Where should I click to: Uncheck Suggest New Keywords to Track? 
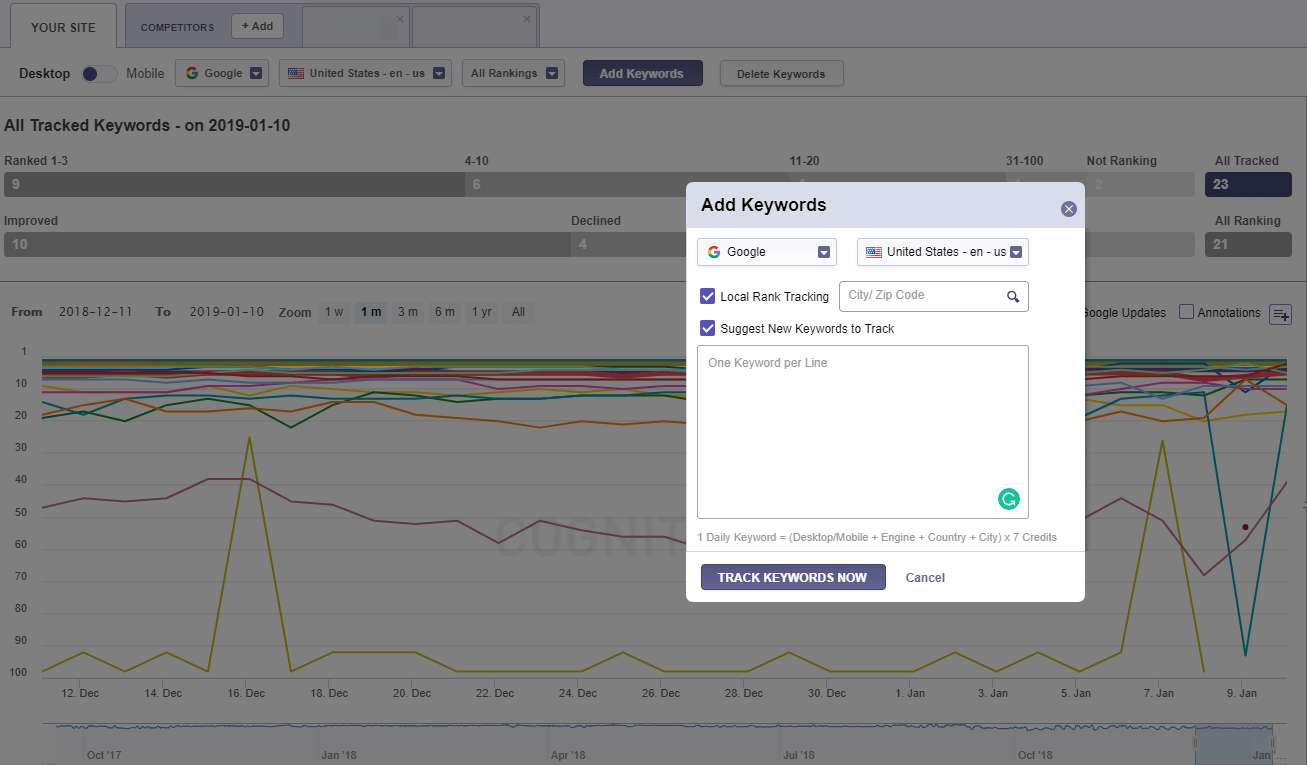click(707, 328)
